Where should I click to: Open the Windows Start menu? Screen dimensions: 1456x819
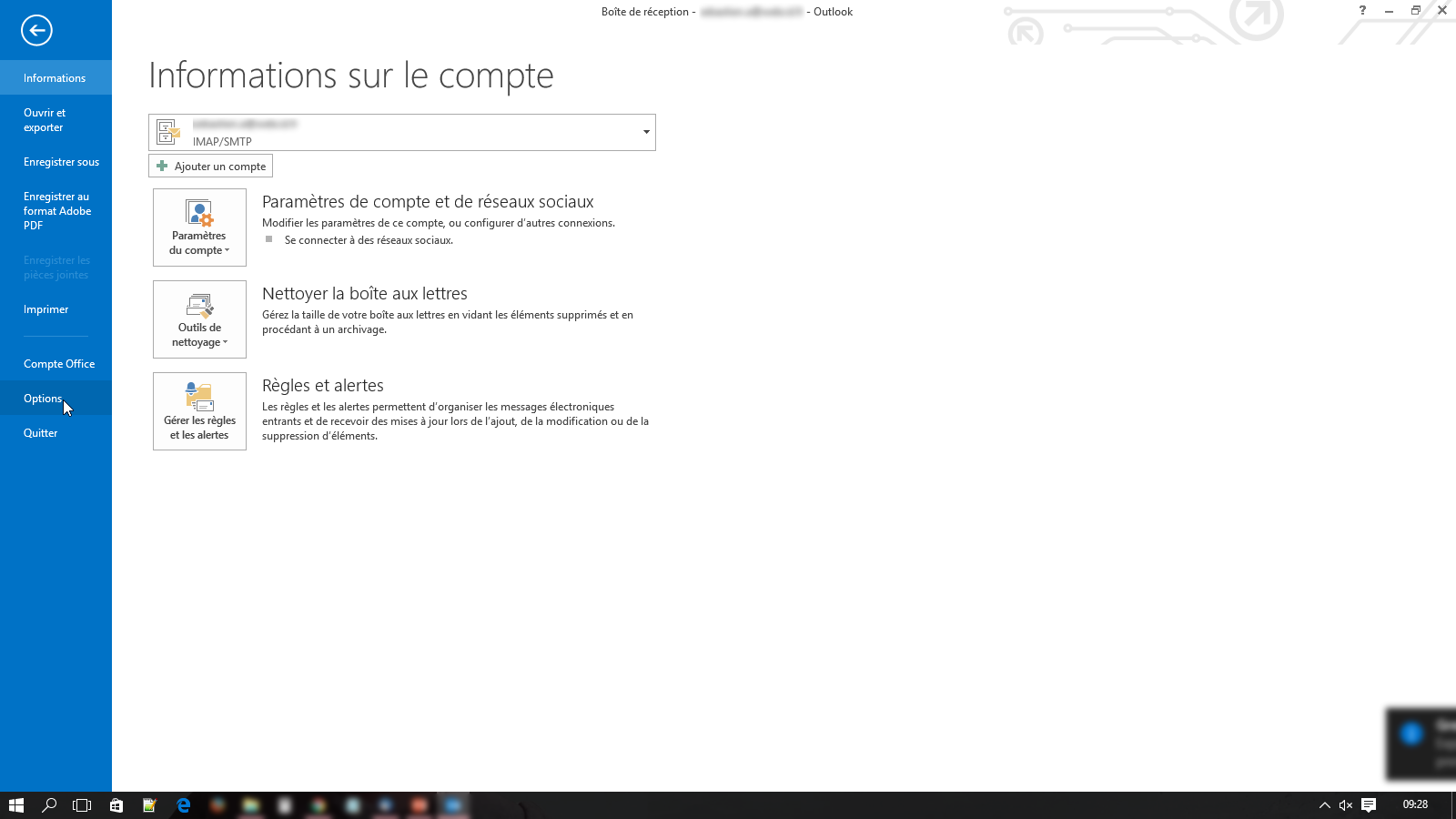pos(15,805)
